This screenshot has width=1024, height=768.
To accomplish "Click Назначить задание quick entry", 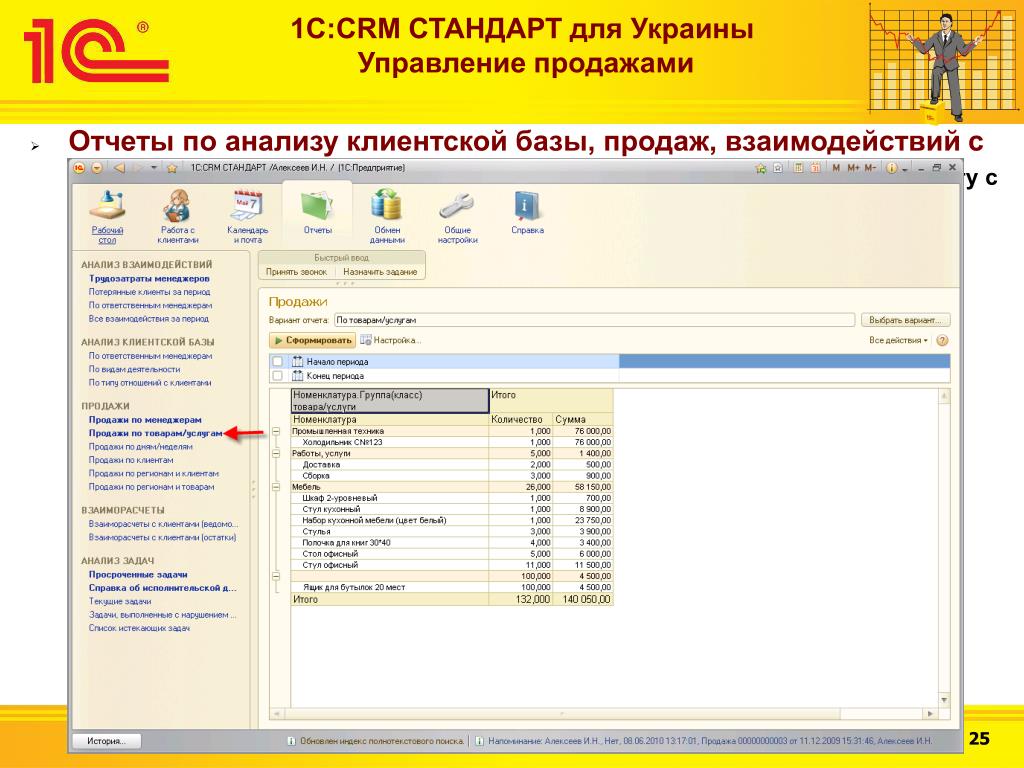I will pyautogui.click(x=380, y=272).
